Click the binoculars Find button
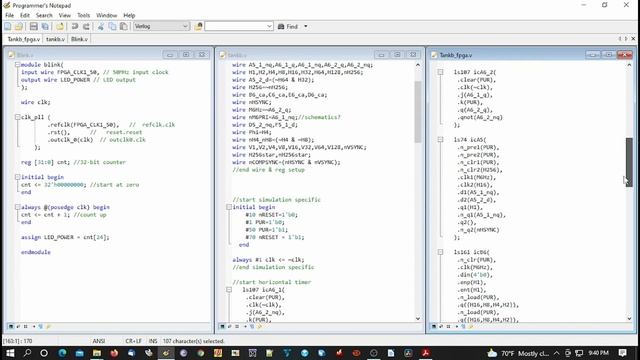 coord(288,27)
